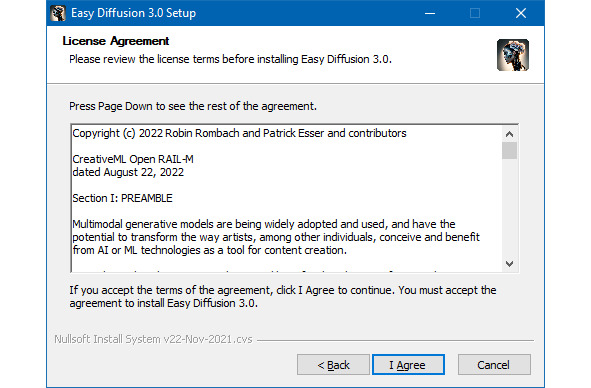This screenshot has height=388, width=591.
Task: Click the empty scrollbar track below thumb
Action: [510, 208]
